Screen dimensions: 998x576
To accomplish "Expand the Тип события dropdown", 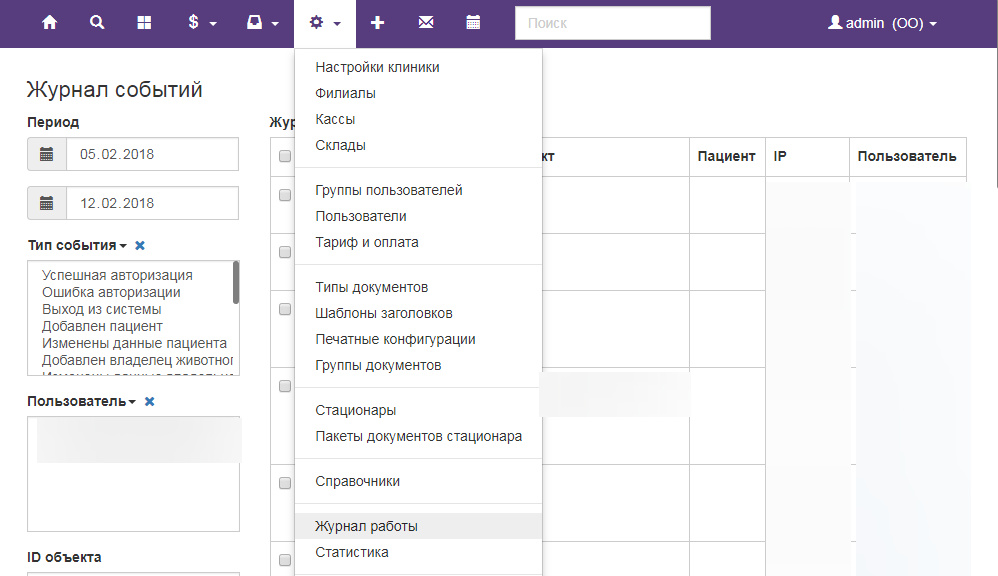I will pyautogui.click(x=77, y=245).
